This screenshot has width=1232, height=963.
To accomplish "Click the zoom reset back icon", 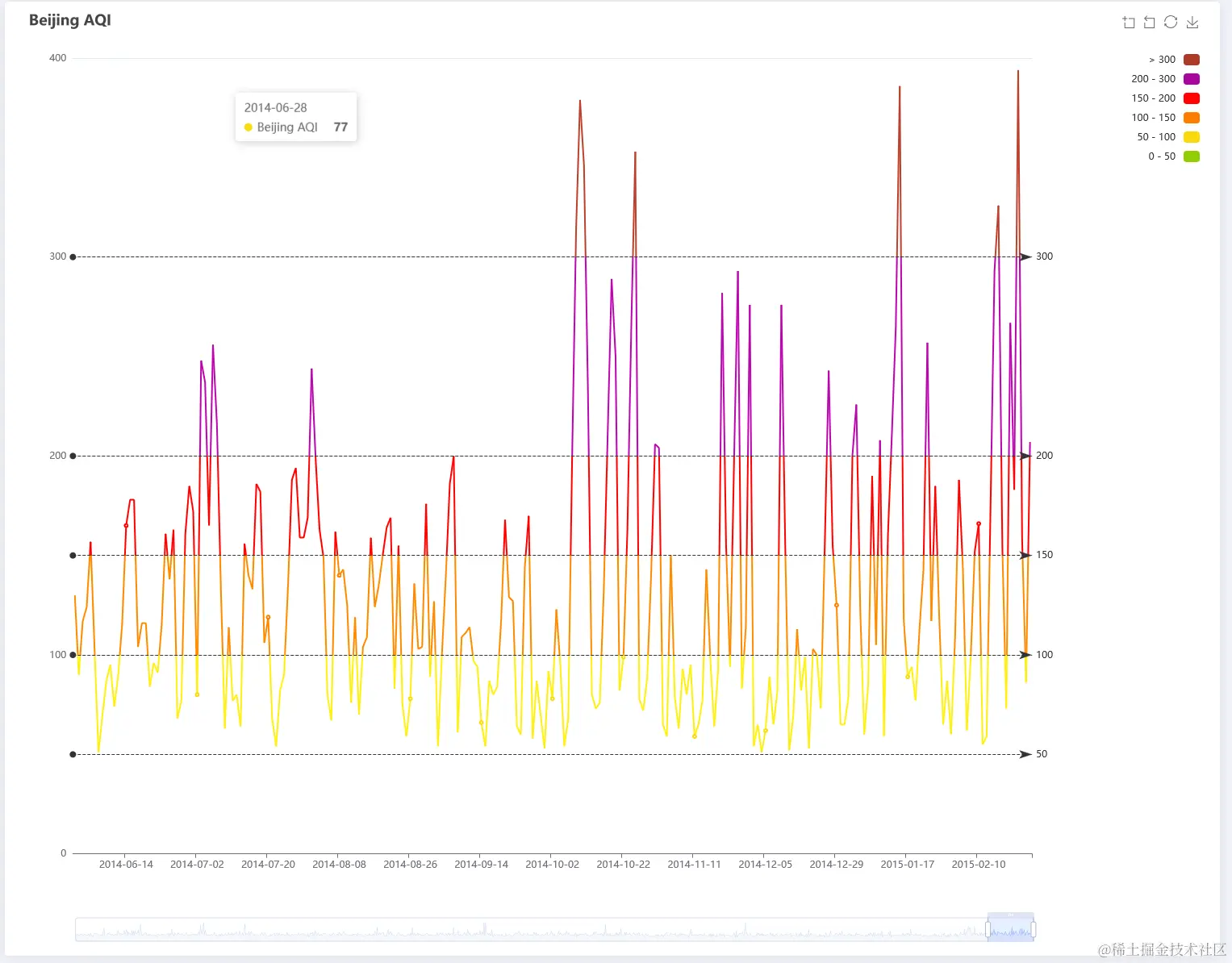I will [x=1150, y=23].
